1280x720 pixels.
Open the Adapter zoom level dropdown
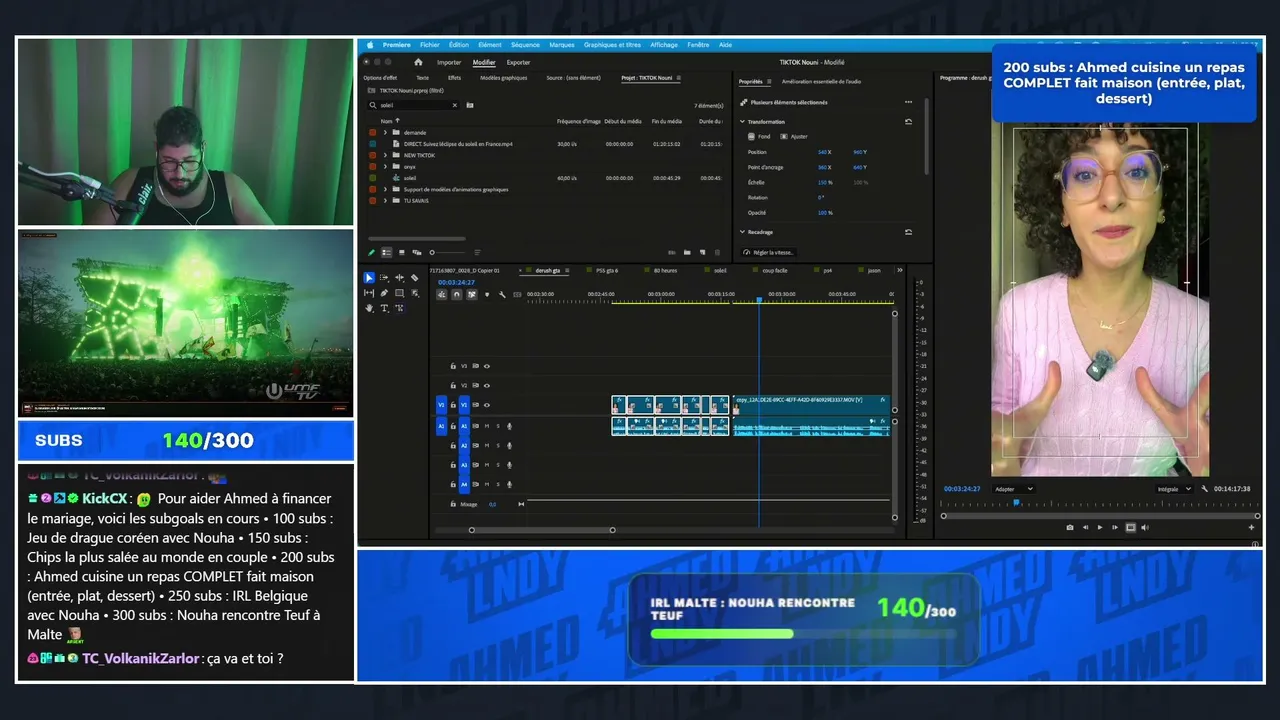click(1014, 489)
